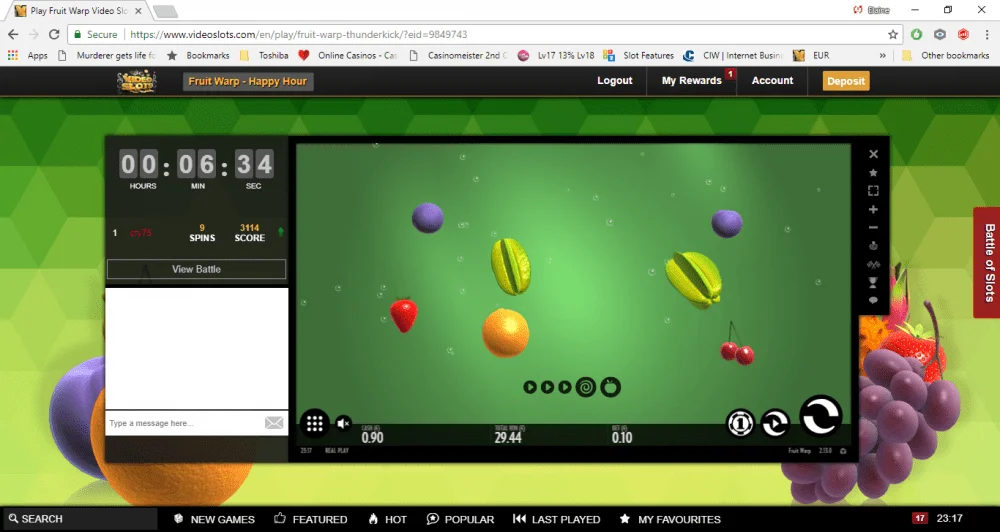Shrink the game window with the minus icon
The image size is (1000, 532).
point(874,228)
